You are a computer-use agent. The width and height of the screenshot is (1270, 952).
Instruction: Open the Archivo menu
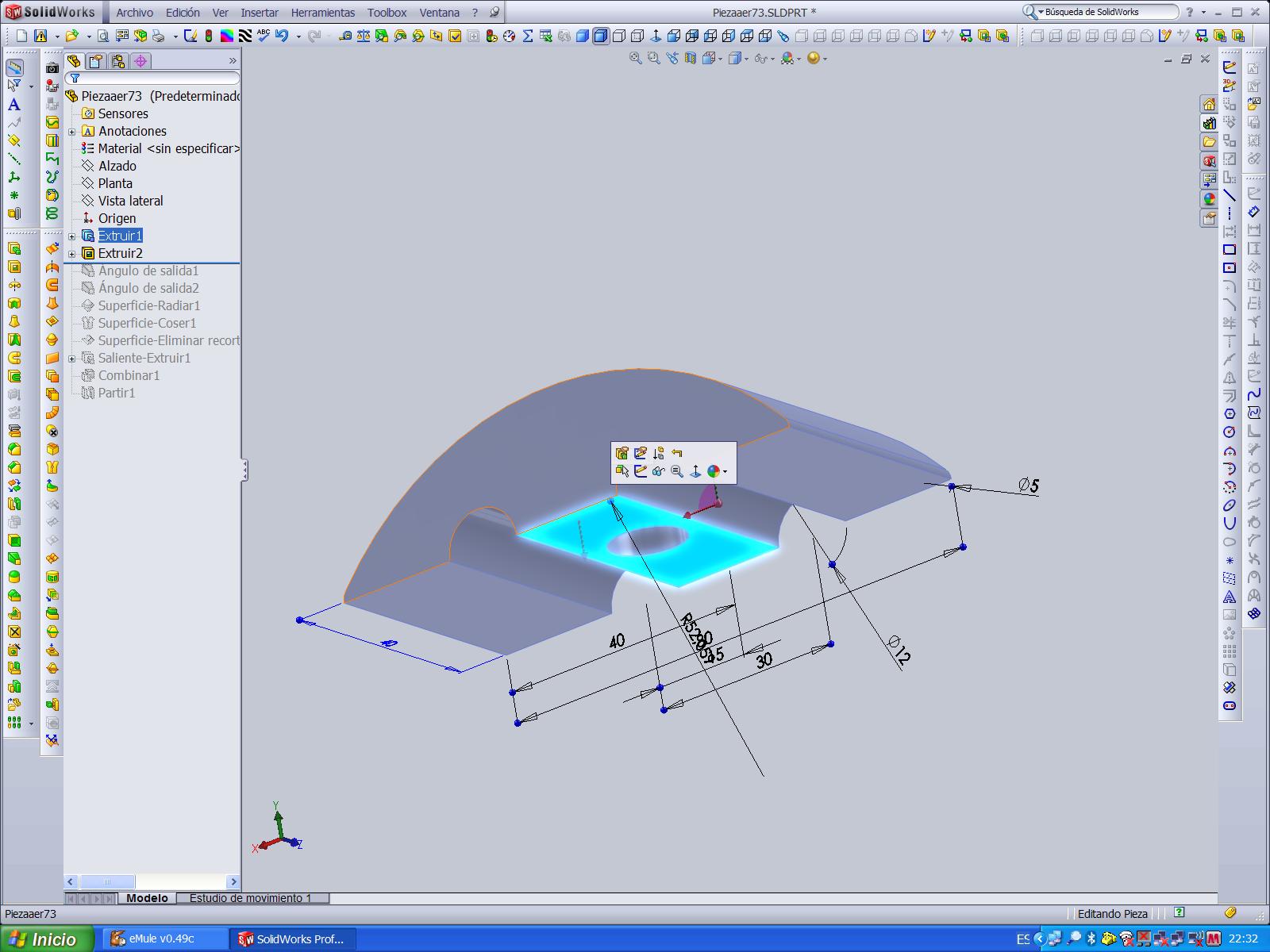(134, 13)
